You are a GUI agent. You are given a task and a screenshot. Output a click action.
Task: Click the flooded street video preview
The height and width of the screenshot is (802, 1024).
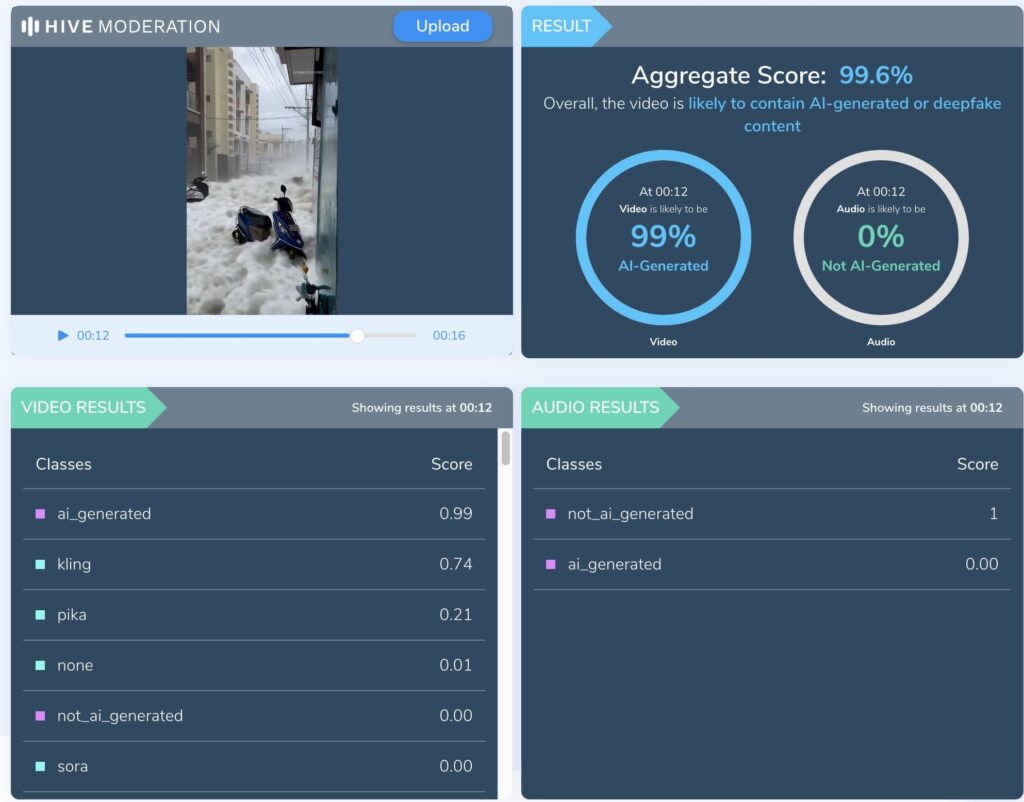262,180
